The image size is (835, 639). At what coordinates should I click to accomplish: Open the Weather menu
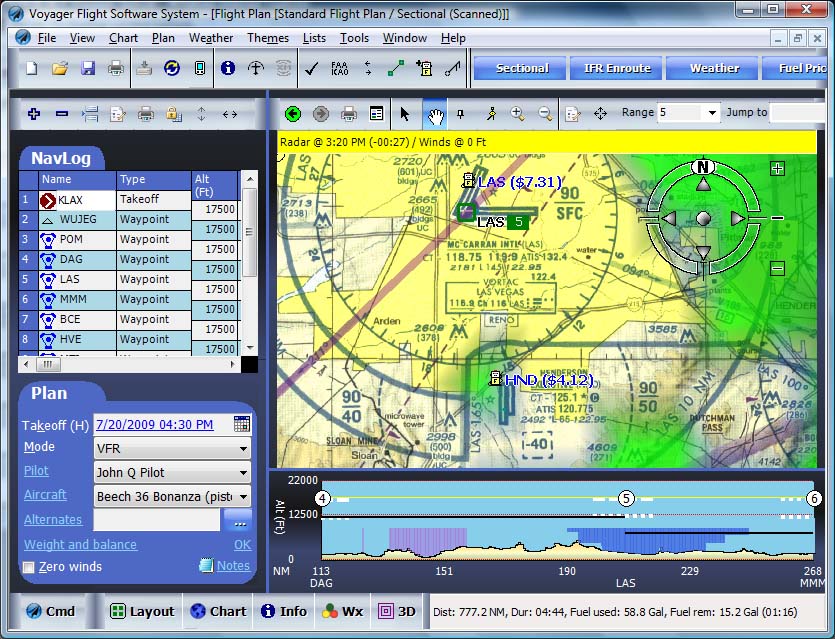point(211,38)
